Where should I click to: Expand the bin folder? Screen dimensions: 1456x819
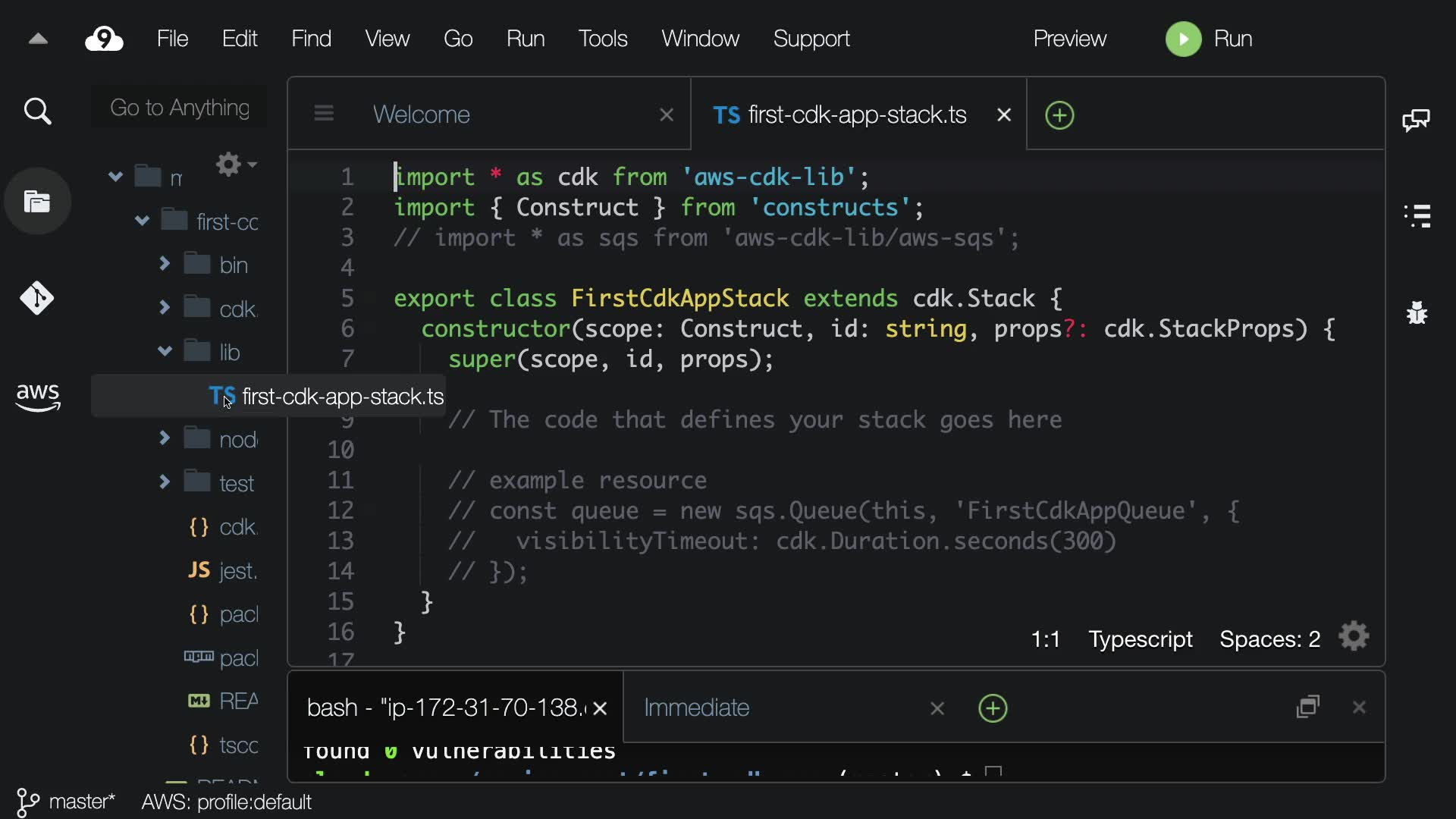click(x=164, y=264)
